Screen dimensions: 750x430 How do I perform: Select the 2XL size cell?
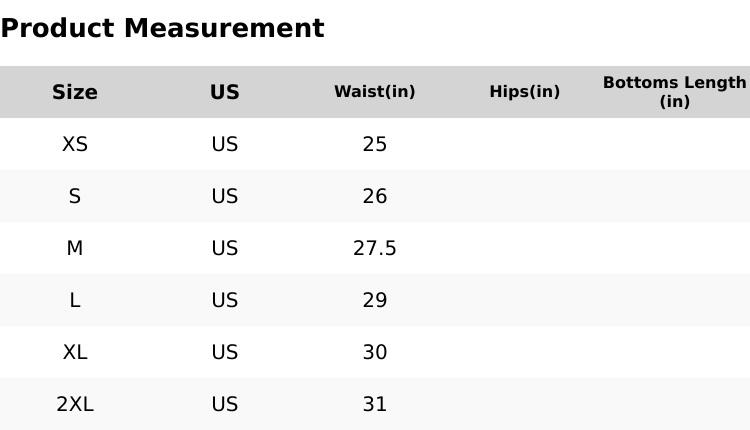[75, 404]
